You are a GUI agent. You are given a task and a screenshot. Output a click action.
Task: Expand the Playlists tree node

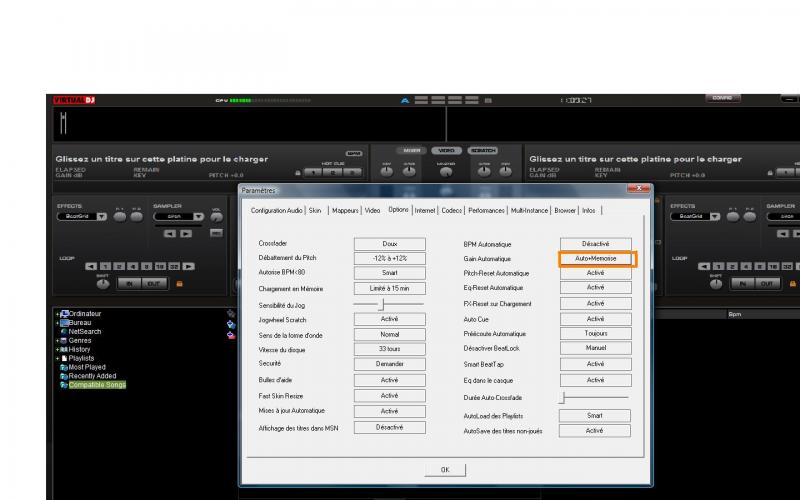tap(57, 358)
